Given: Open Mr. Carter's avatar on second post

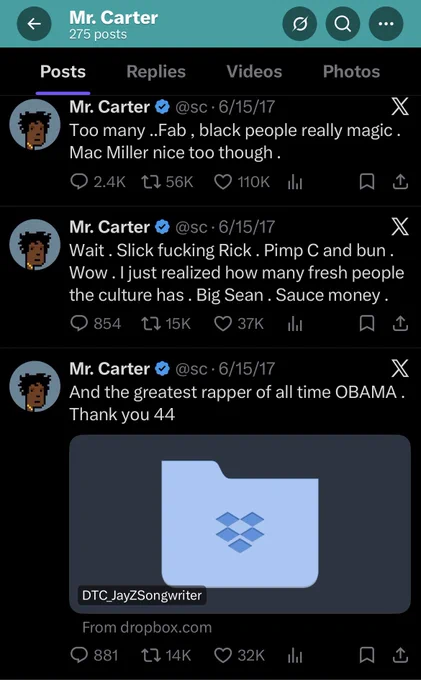Looking at the screenshot, I should click(35, 245).
